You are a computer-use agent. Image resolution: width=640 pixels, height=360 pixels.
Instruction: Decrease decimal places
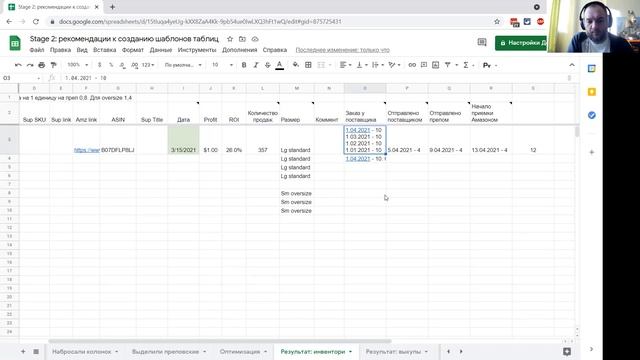pos(122,65)
